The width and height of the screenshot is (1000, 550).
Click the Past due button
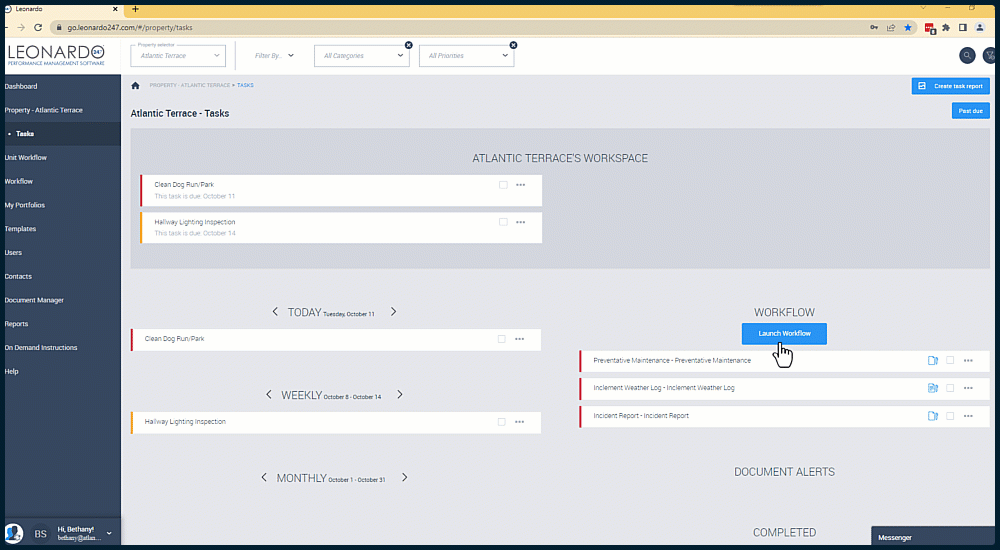[970, 111]
